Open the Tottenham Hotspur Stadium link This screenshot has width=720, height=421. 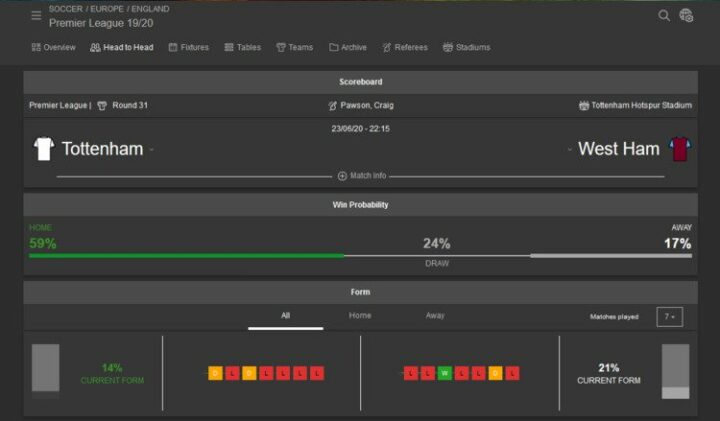641,106
